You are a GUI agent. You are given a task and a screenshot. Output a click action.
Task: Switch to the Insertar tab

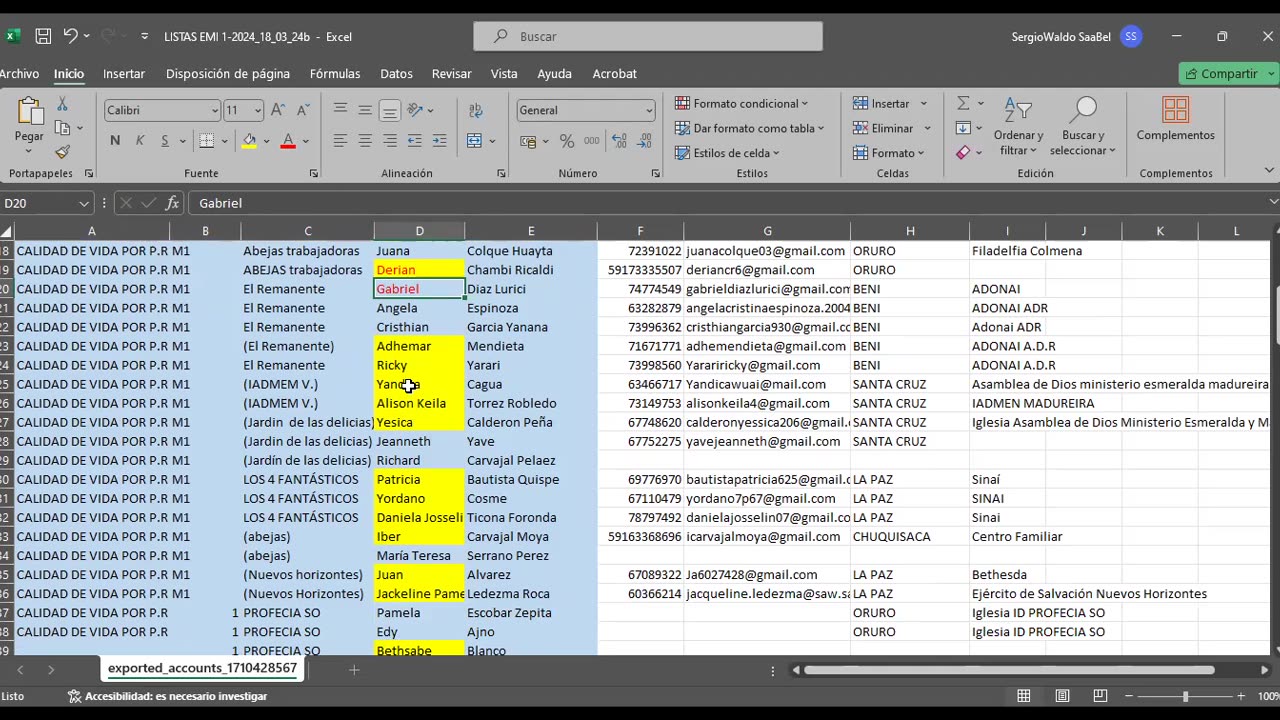pos(124,74)
